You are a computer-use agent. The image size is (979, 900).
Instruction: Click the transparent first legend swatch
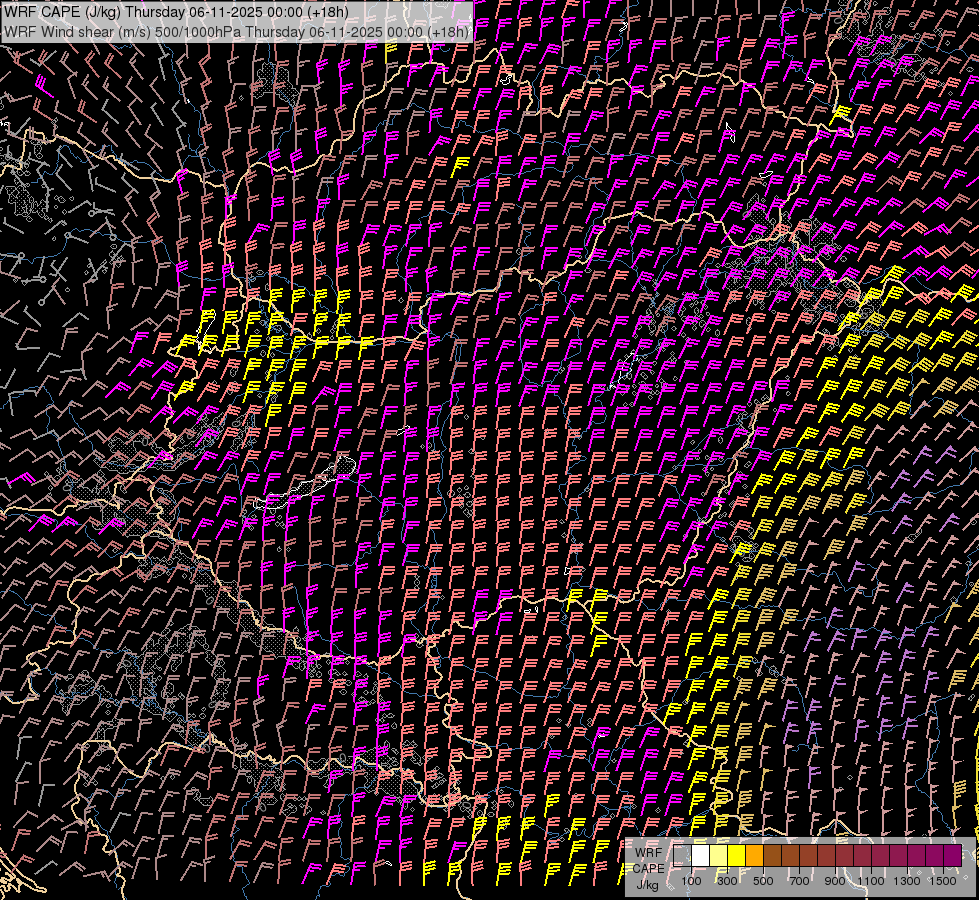(682, 855)
